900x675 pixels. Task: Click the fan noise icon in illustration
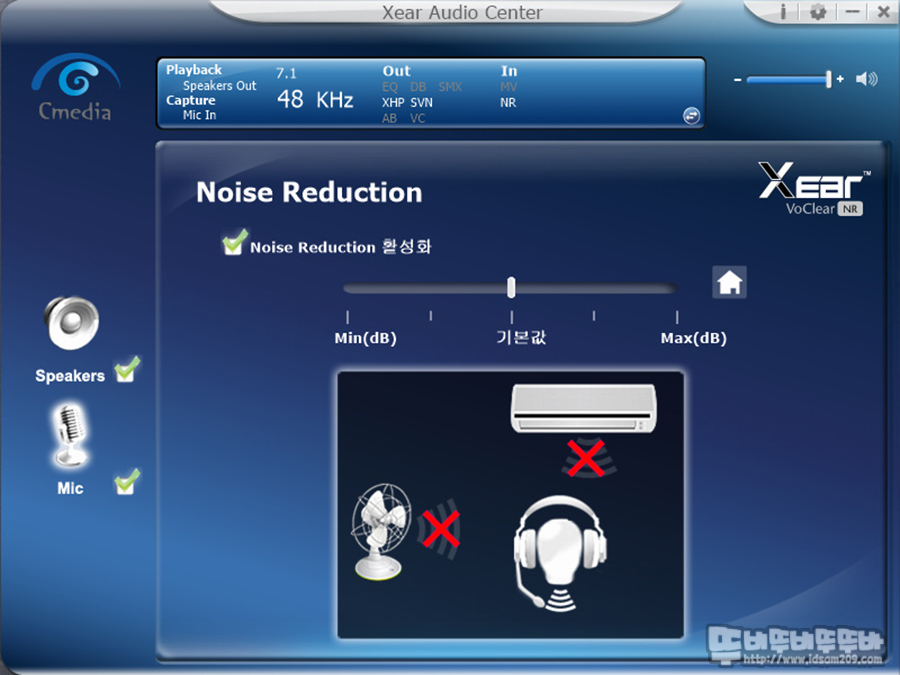click(382, 531)
